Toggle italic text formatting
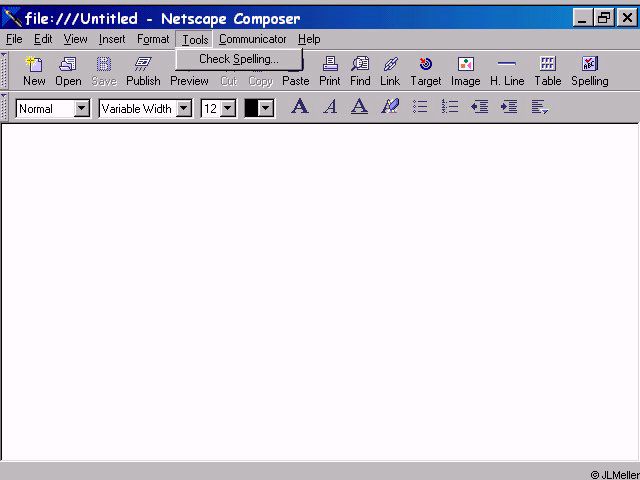Image resolution: width=640 pixels, height=480 pixels. pos(330,107)
